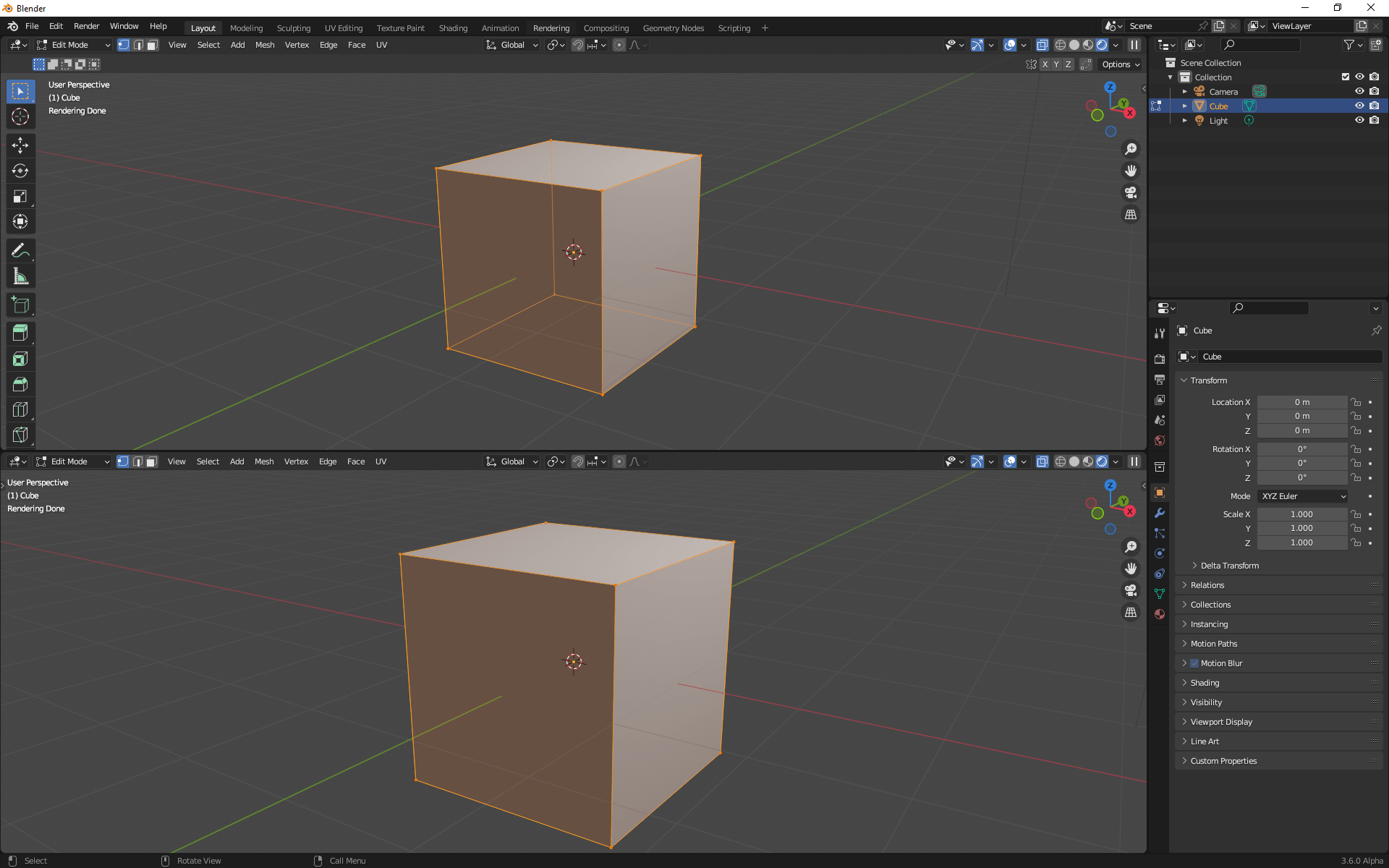Open the Rendering menu
The height and width of the screenshot is (868, 1389).
coord(551,27)
